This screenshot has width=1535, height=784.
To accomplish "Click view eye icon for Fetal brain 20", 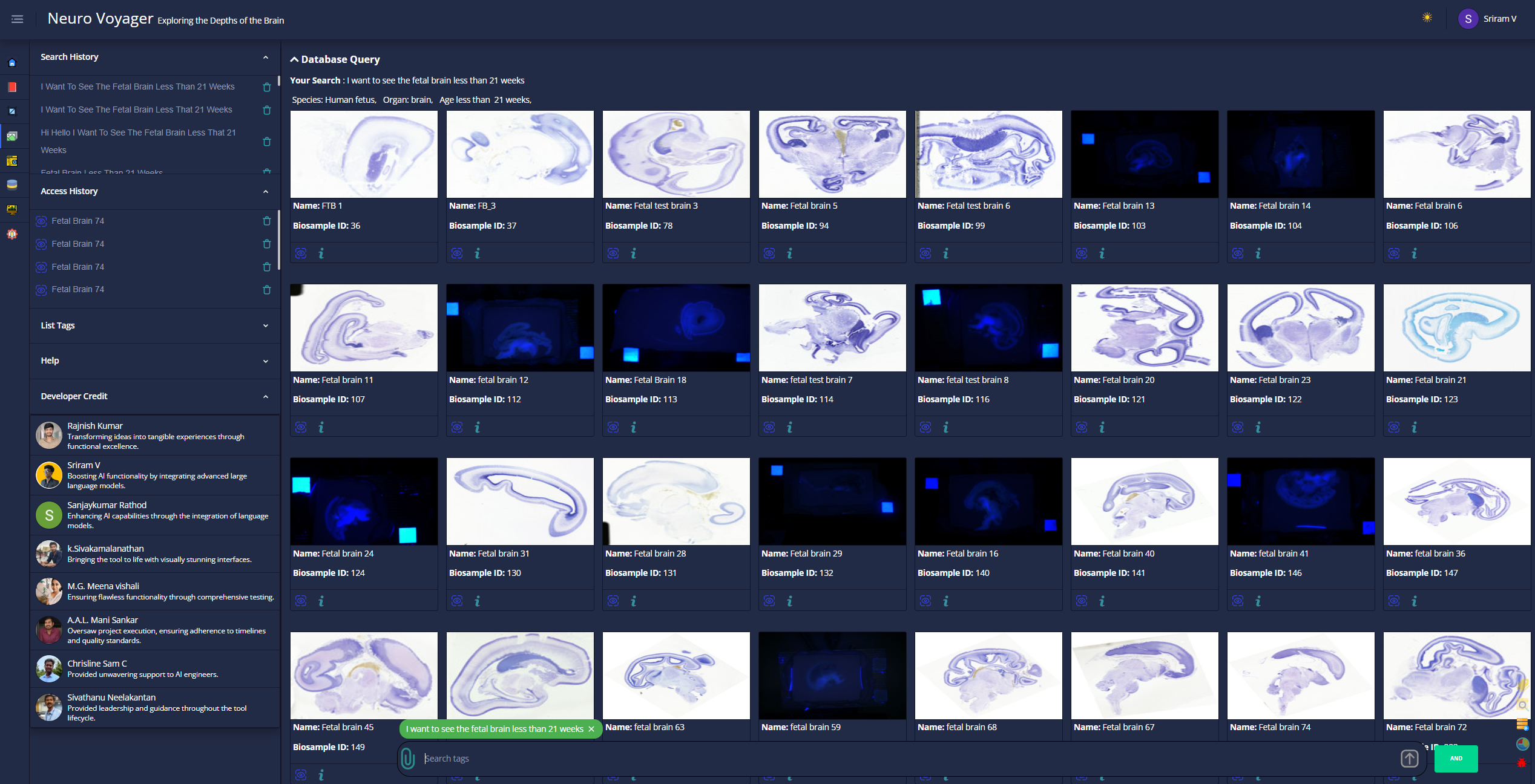I will 1082,428.
